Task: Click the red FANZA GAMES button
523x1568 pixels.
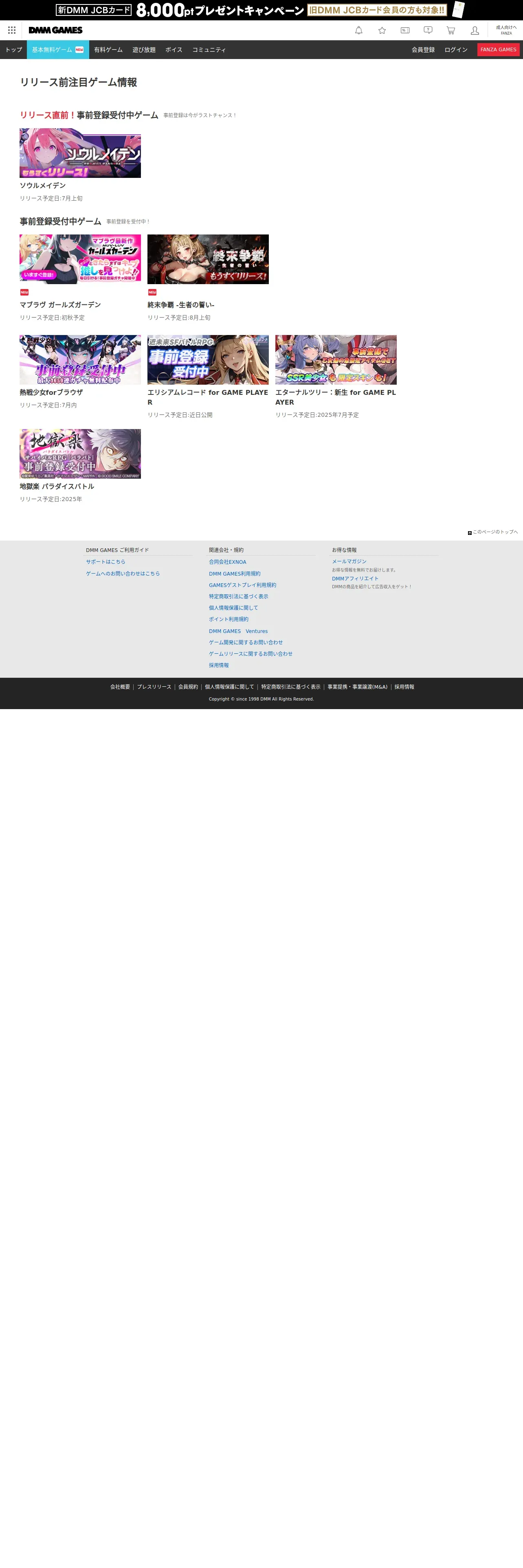Action: 498,50
